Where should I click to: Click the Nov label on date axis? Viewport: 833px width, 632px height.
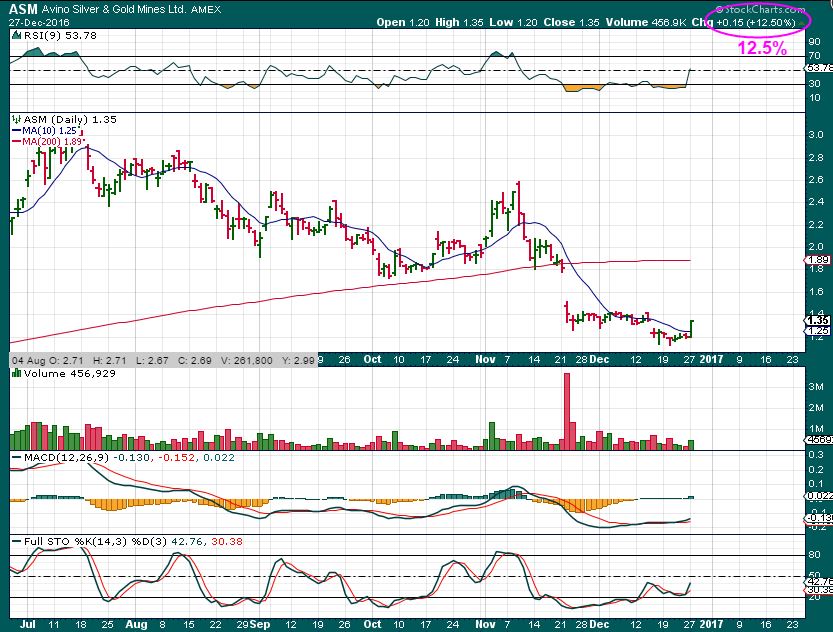pyautogui.click(x=486, y=358)
